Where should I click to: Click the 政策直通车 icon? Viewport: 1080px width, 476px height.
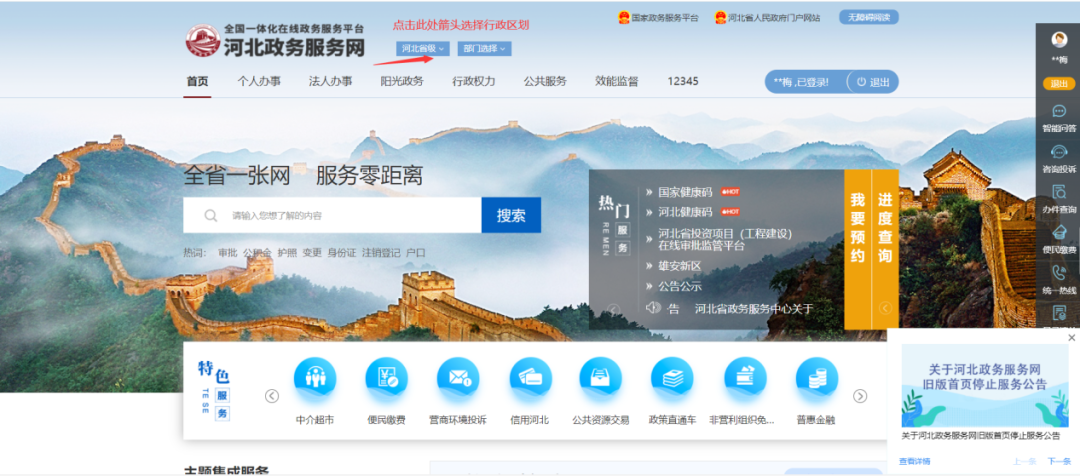tap(672, 380)
